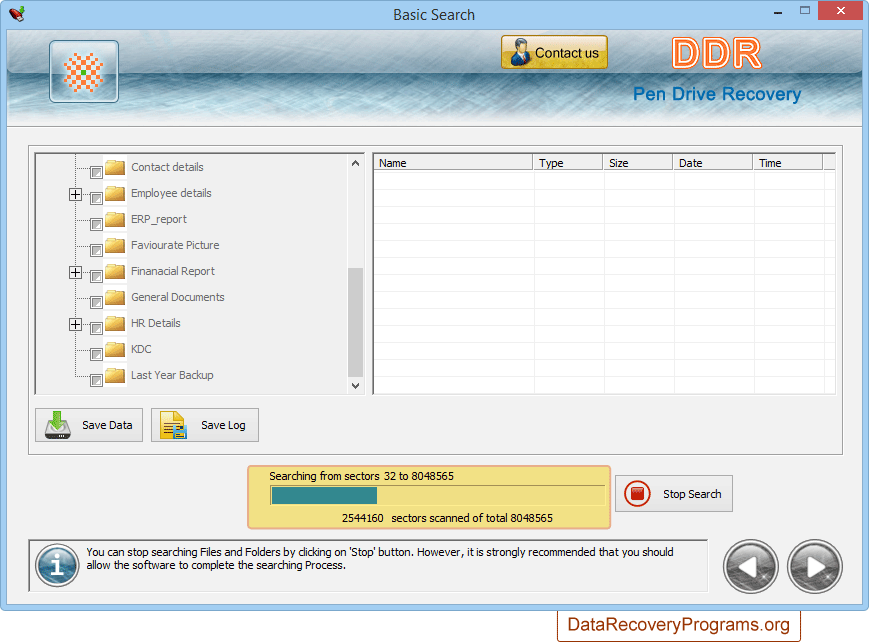The width and height of the screenshot is (869, 642).
Task: Minimize the Basic Search window
Action: click(778, 12)
